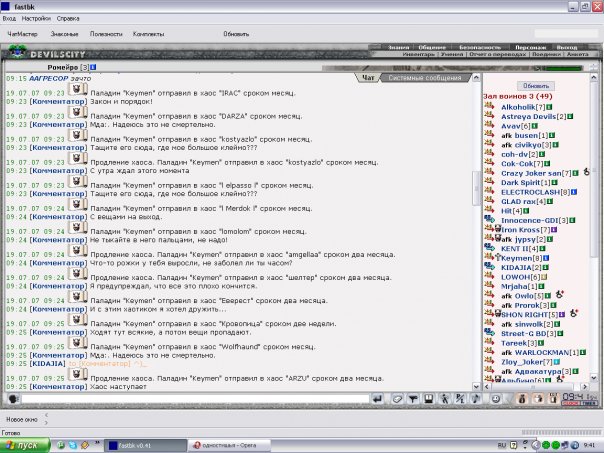Open the Настройки menu
The width and height of the screenshot is (604, 453).
36,18
